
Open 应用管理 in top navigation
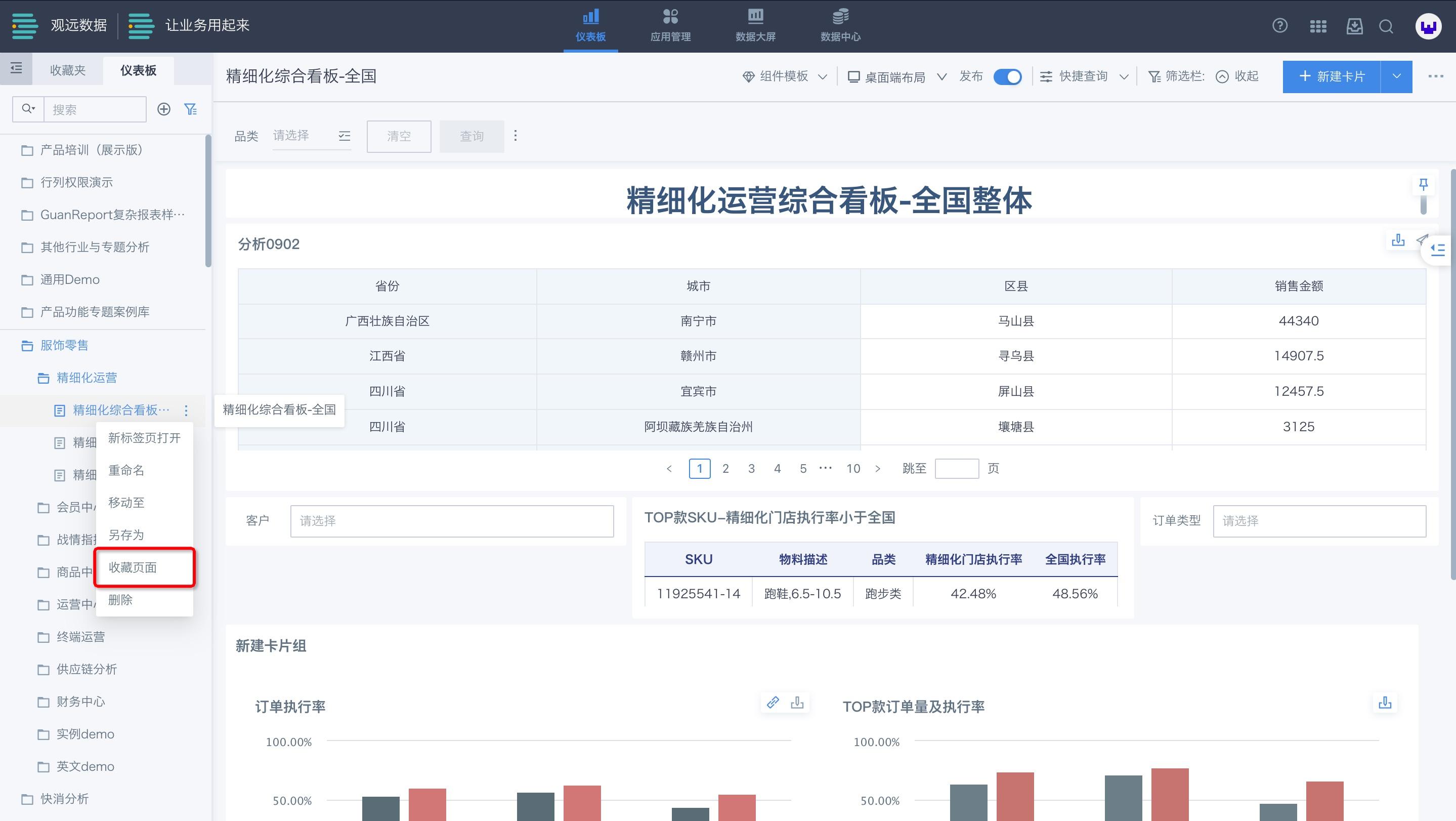(x=670, y=26)
